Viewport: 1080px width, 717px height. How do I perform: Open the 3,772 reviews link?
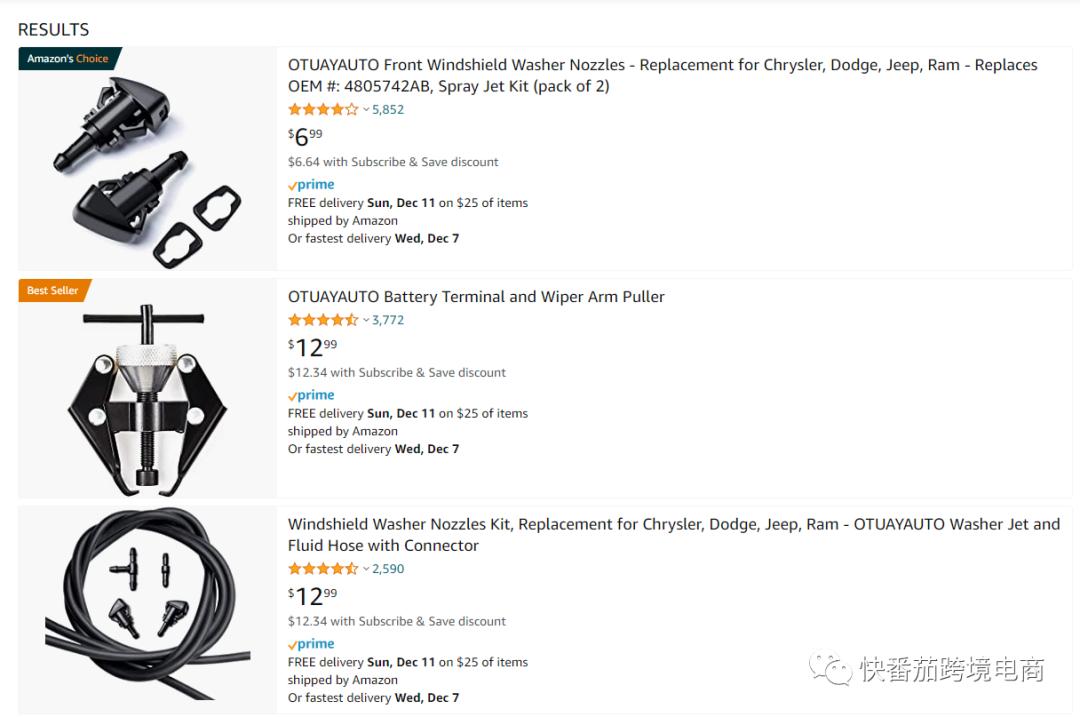click(388, 321)
